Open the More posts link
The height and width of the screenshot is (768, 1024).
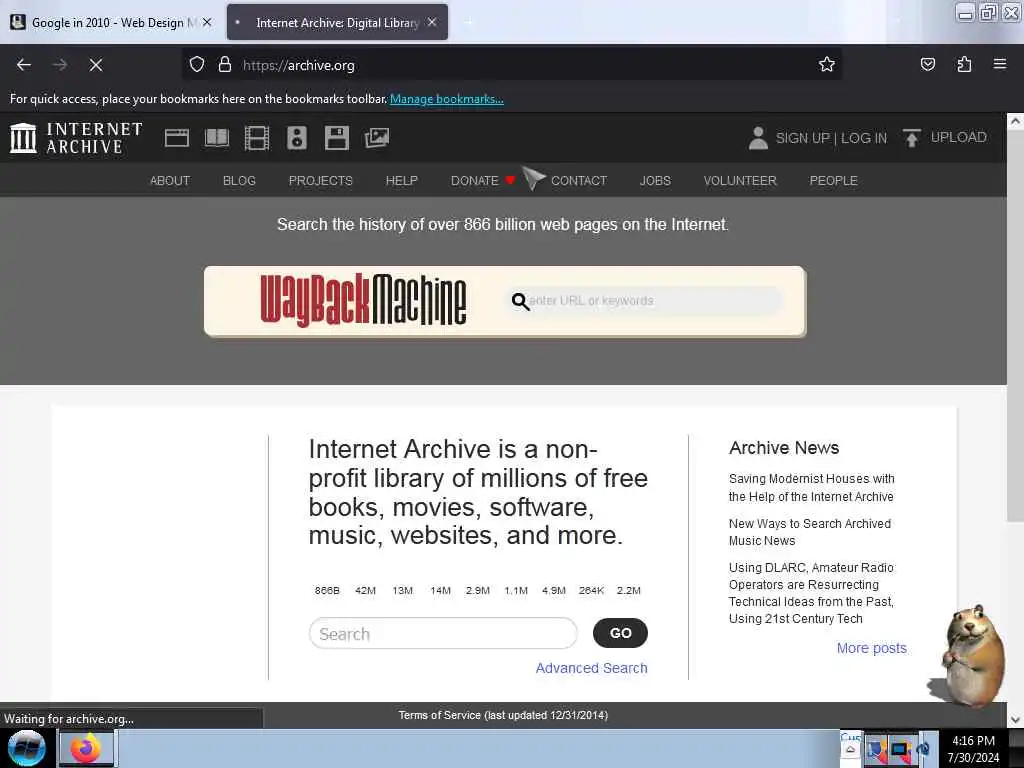tap(872, 648)
